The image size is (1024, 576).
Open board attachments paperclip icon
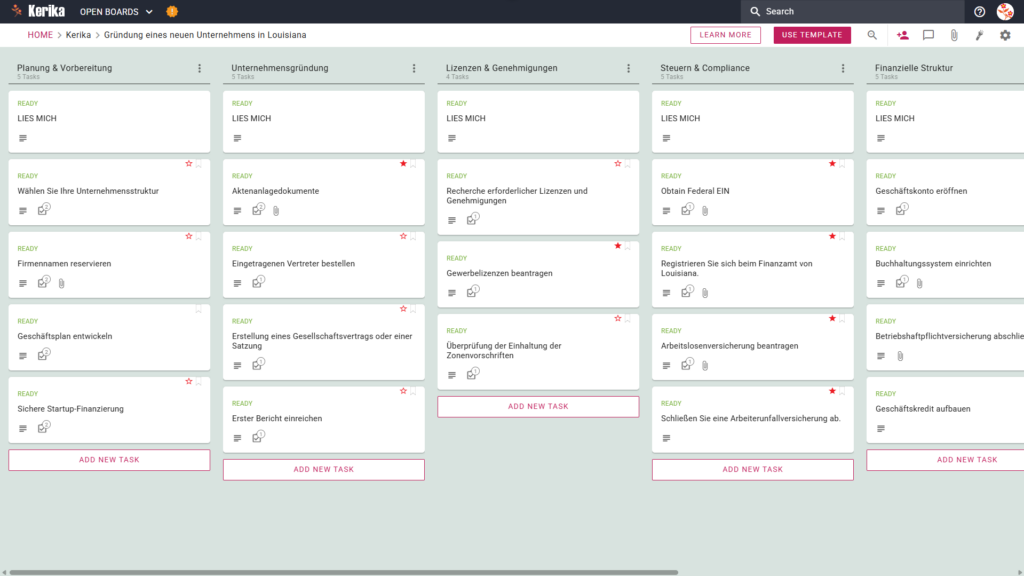954,35
